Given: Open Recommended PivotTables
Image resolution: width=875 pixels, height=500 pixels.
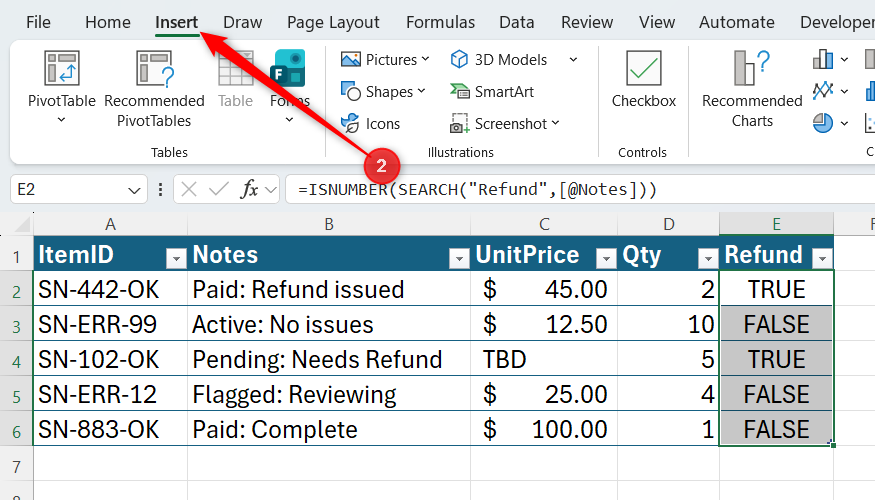Looking at the screenshot, I should [x=155, y=89].
